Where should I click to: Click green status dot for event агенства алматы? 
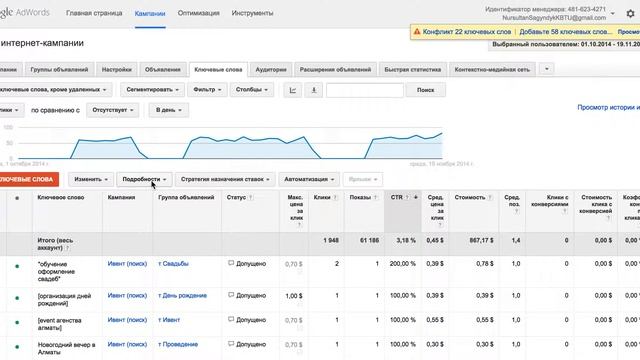(17, 322)
